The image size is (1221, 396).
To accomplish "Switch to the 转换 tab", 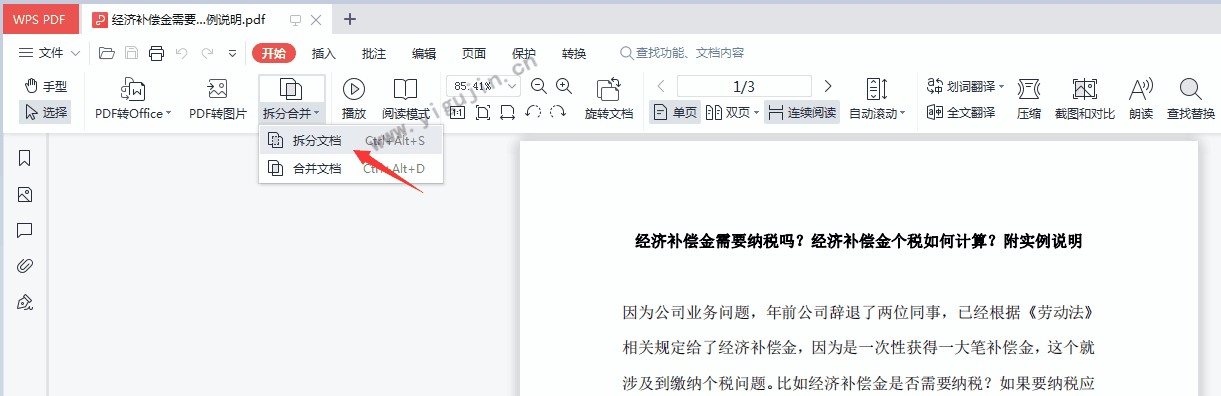I will pyautogui.click(x=574, y=53).
